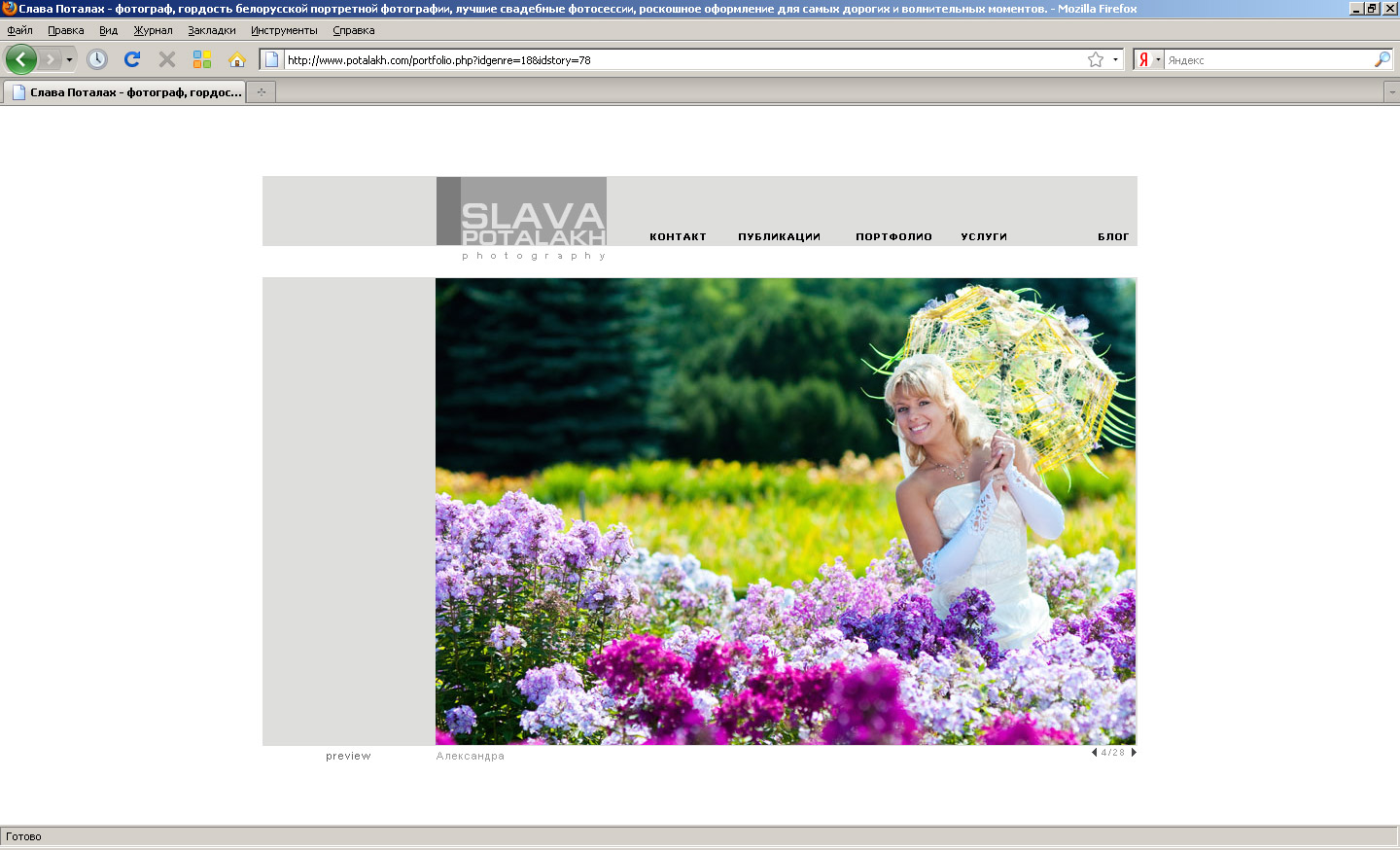
Task: Click the colored squares toolbar icon
Action: (x=202, y=59)
